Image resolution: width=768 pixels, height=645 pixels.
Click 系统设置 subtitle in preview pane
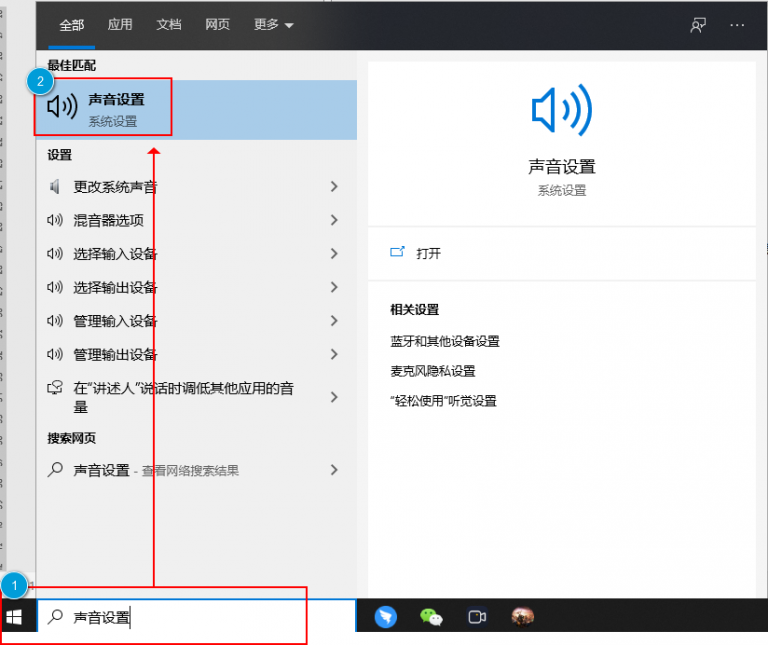point(562,191)
